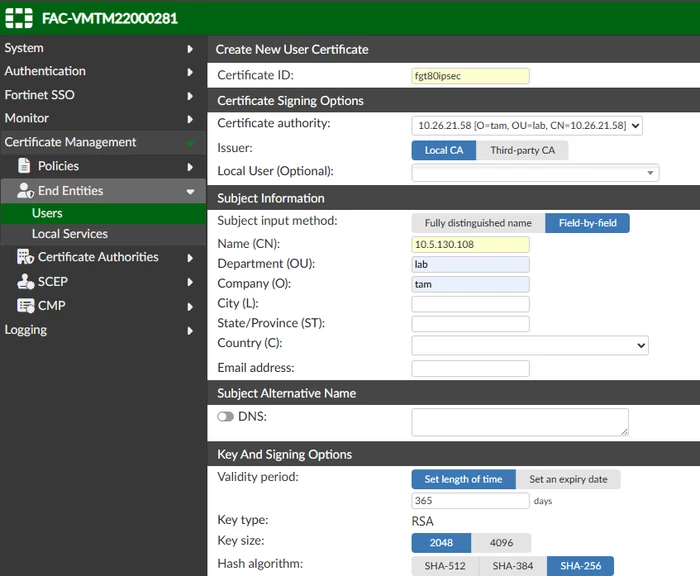Click the Department (OU) field
The height and width of the screenshot is (576, 700).
(470, 264)
